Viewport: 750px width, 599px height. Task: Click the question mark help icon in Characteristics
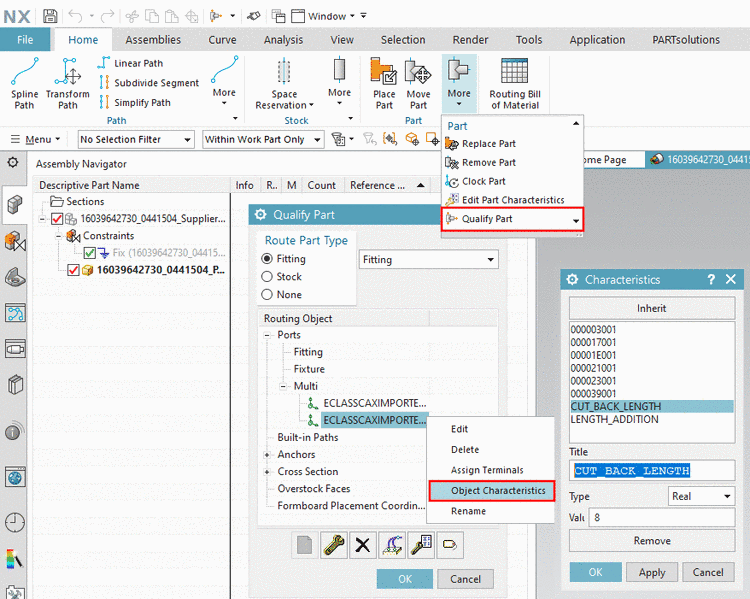click(x=711, y=279)
